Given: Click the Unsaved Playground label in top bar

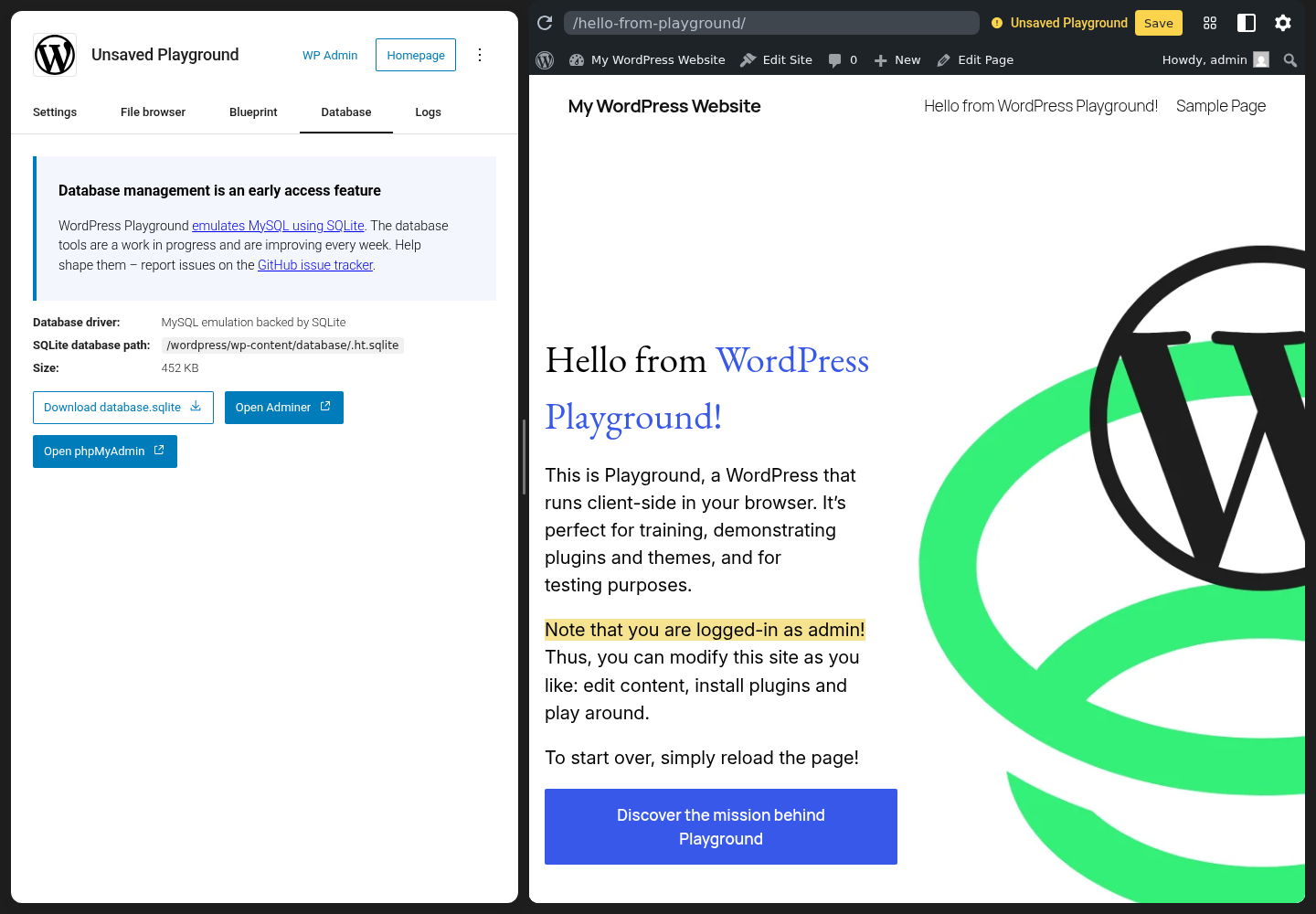Looking at the screenshot, I should pyautogui.click(x=1069, y=23).
